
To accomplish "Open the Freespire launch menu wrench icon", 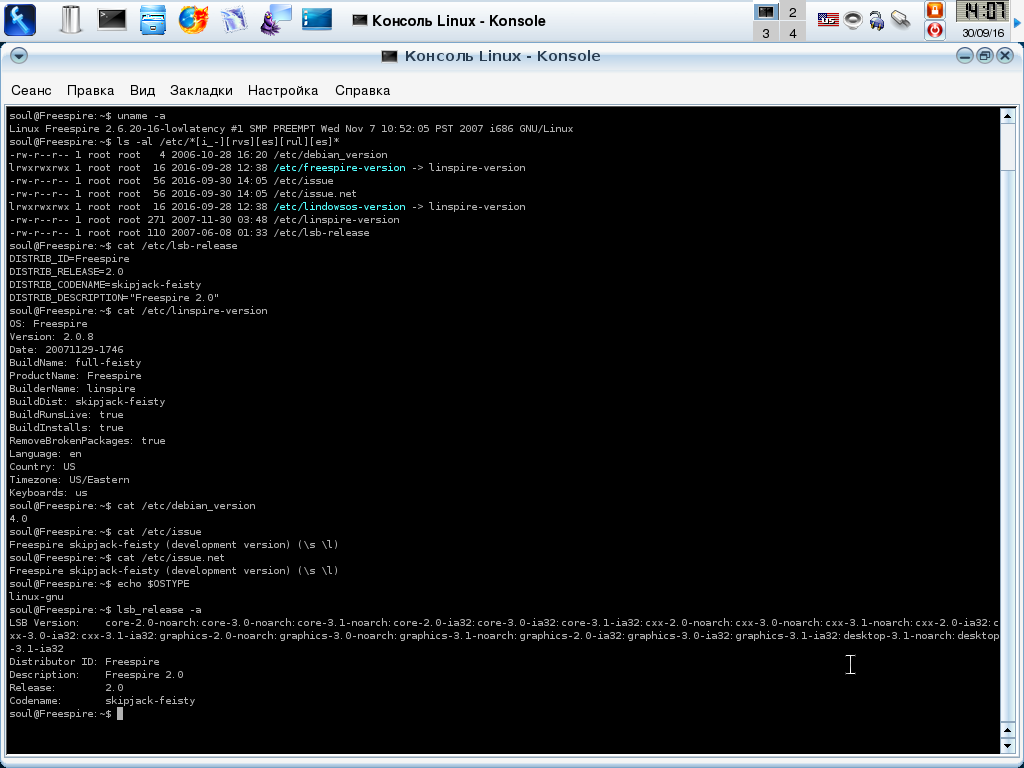I will [20, 20].
